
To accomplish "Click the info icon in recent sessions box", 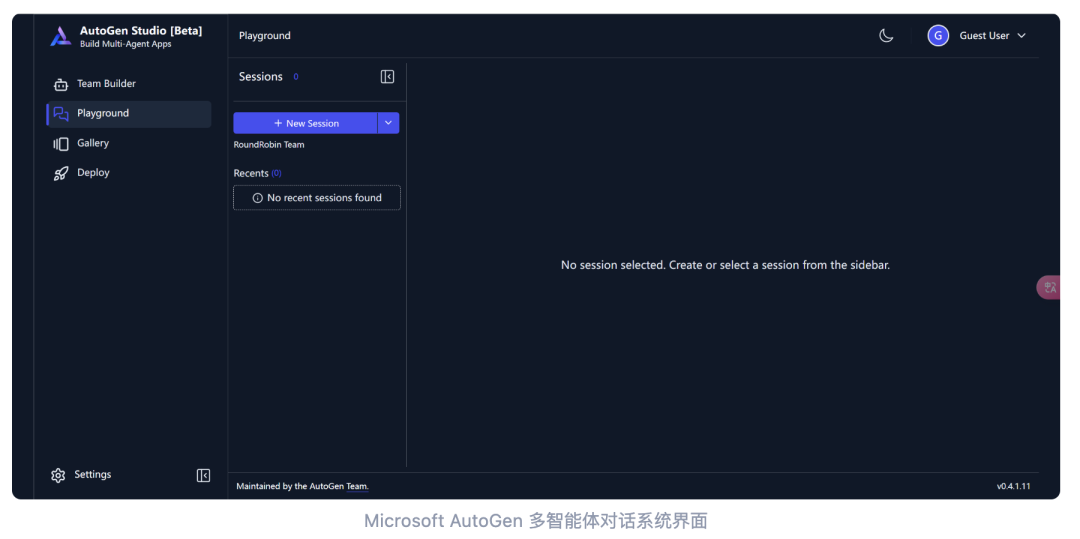I will [258, 198].
